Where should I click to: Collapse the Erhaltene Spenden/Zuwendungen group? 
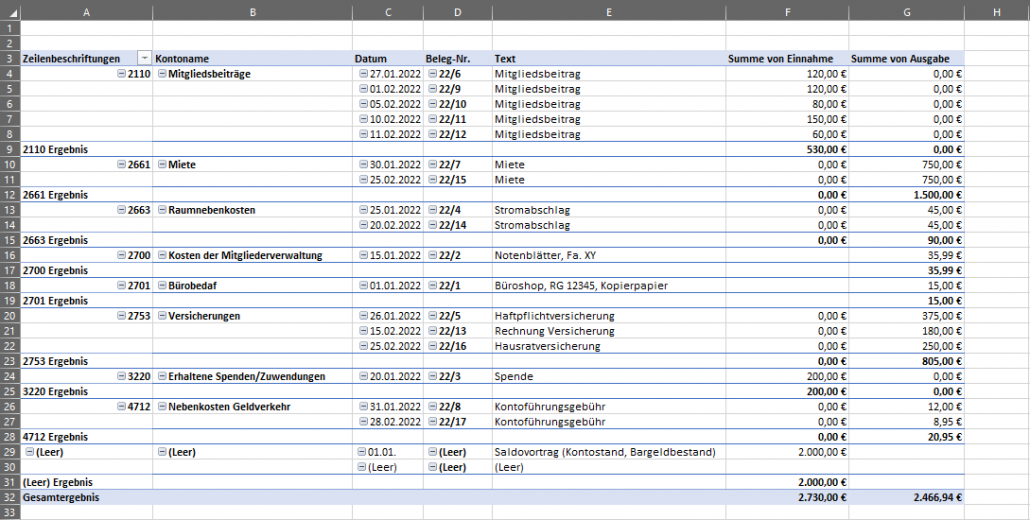pos(162,376)
